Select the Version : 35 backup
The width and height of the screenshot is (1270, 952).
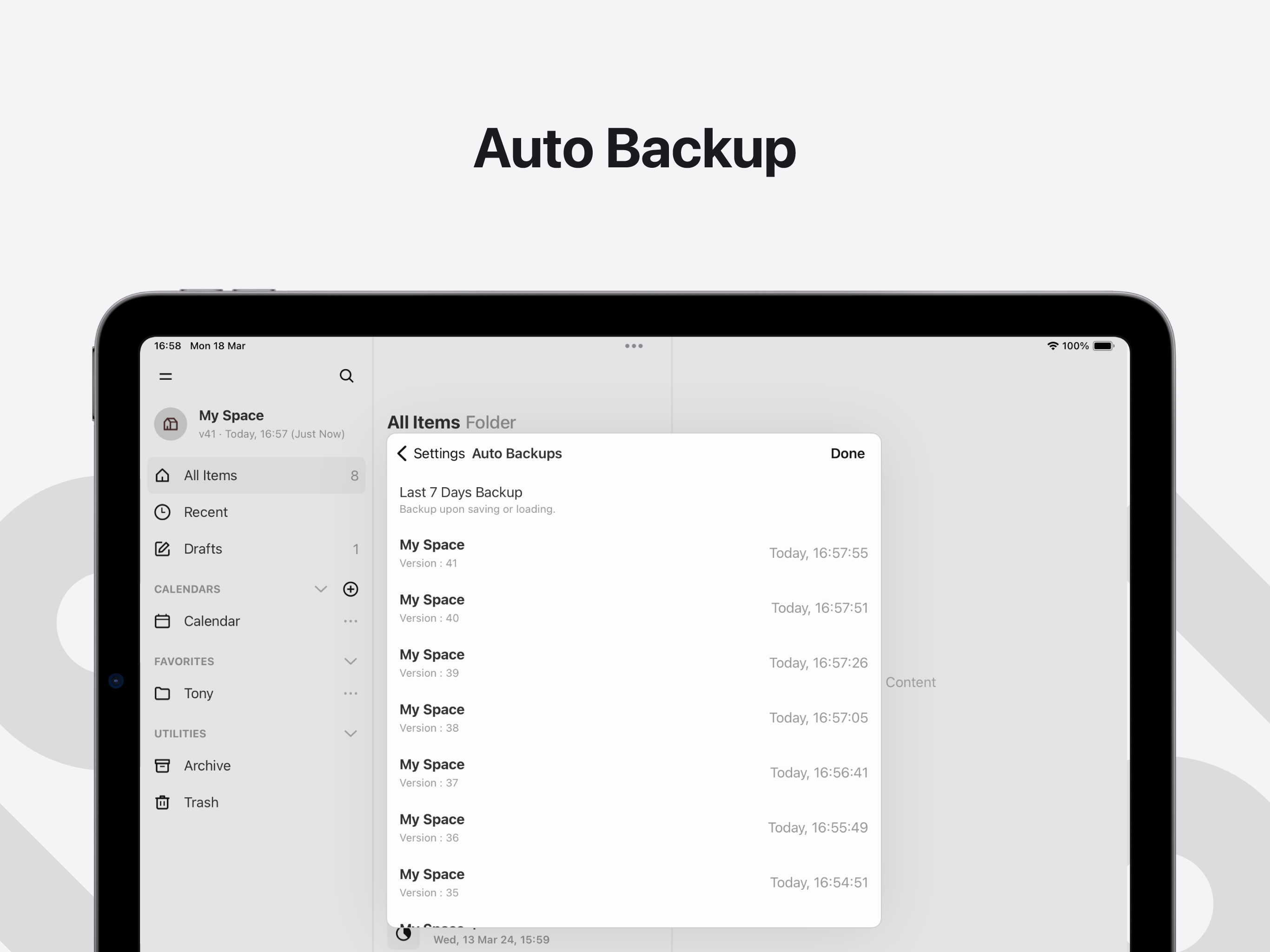point(633,883)
